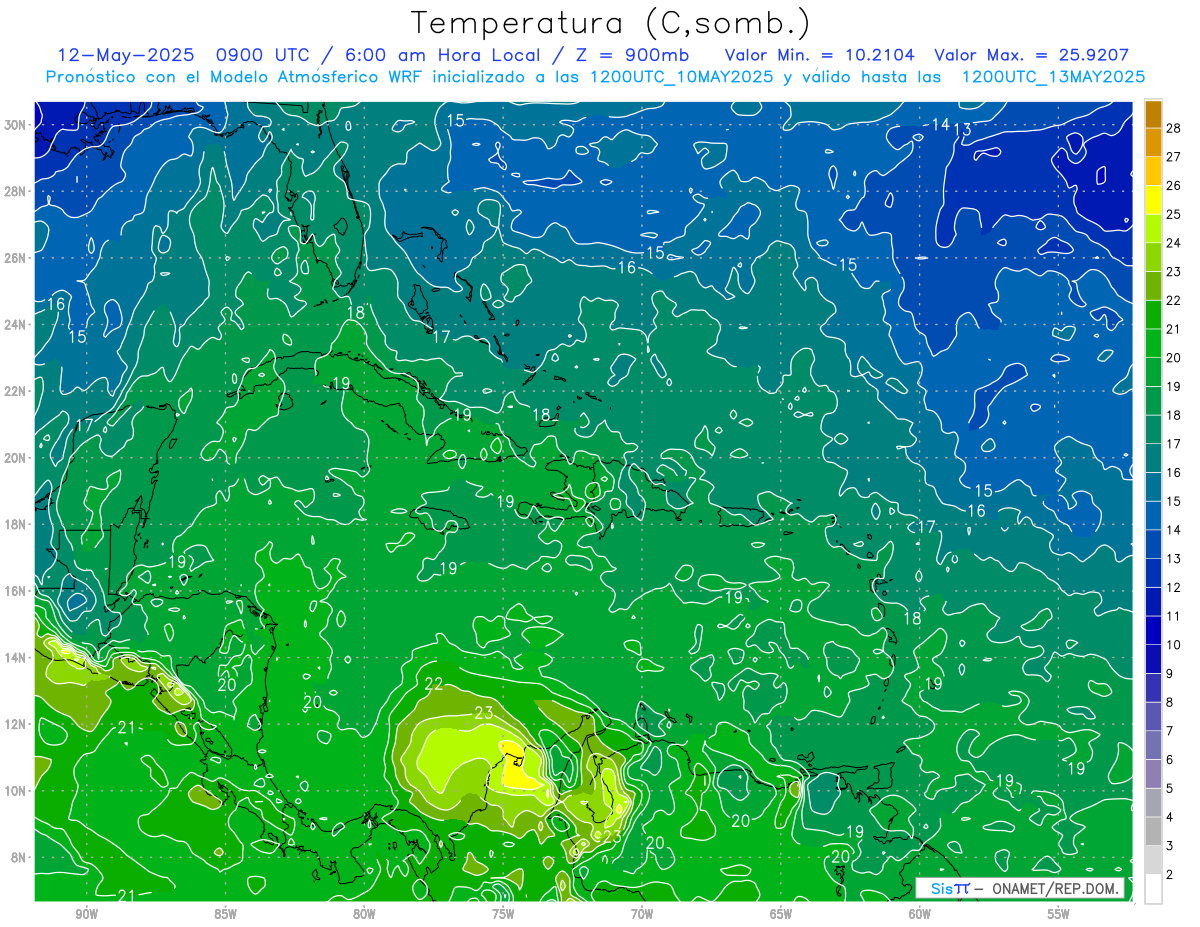
Task: Click the "22N" latitude axis label
Action: (17, 391)
